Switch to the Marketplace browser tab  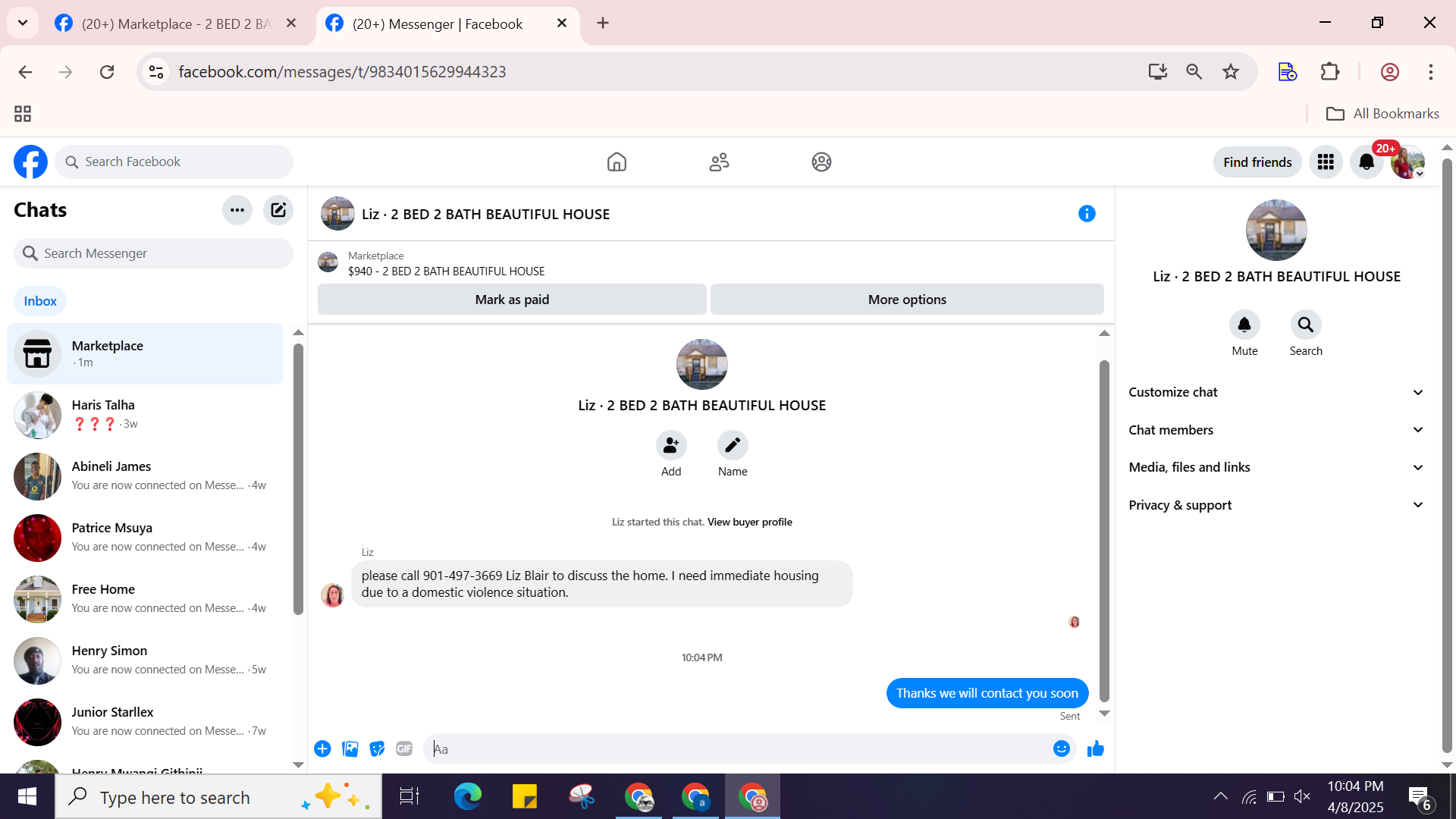pyautogui.click(x=174, y=24)
